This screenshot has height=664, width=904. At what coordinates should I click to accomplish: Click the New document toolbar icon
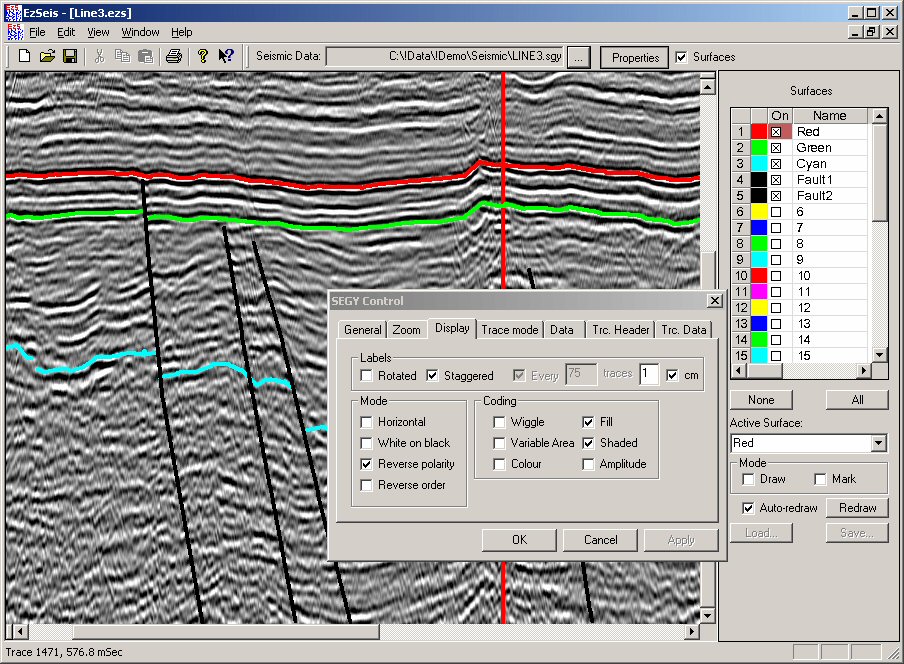(25, 57)
